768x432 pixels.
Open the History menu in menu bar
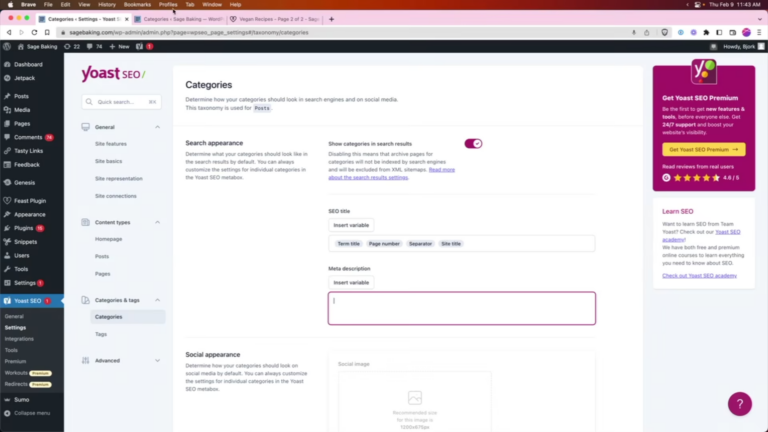107,4
